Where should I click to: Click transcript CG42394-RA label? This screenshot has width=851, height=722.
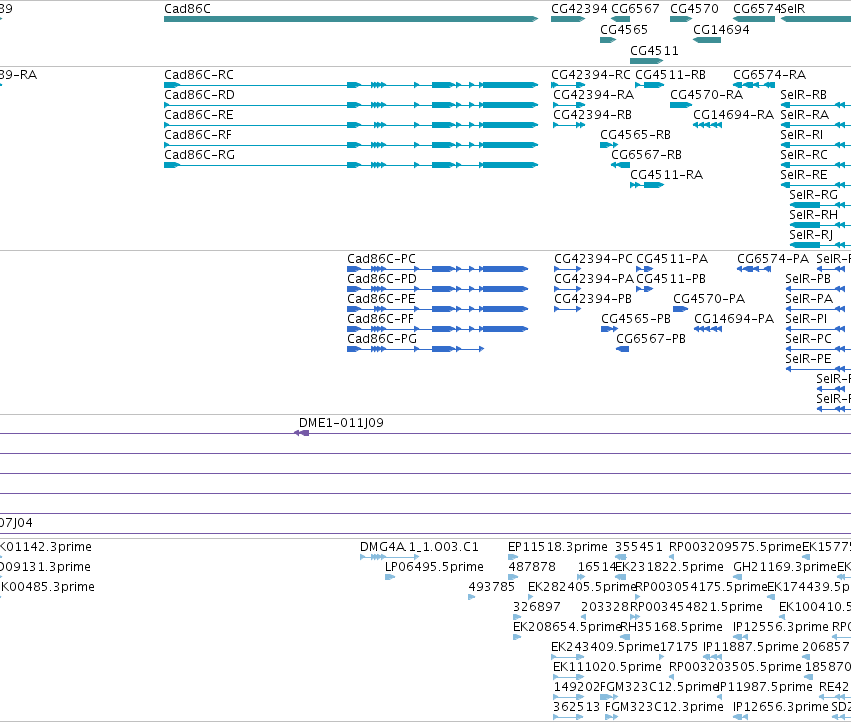point(593,94)
